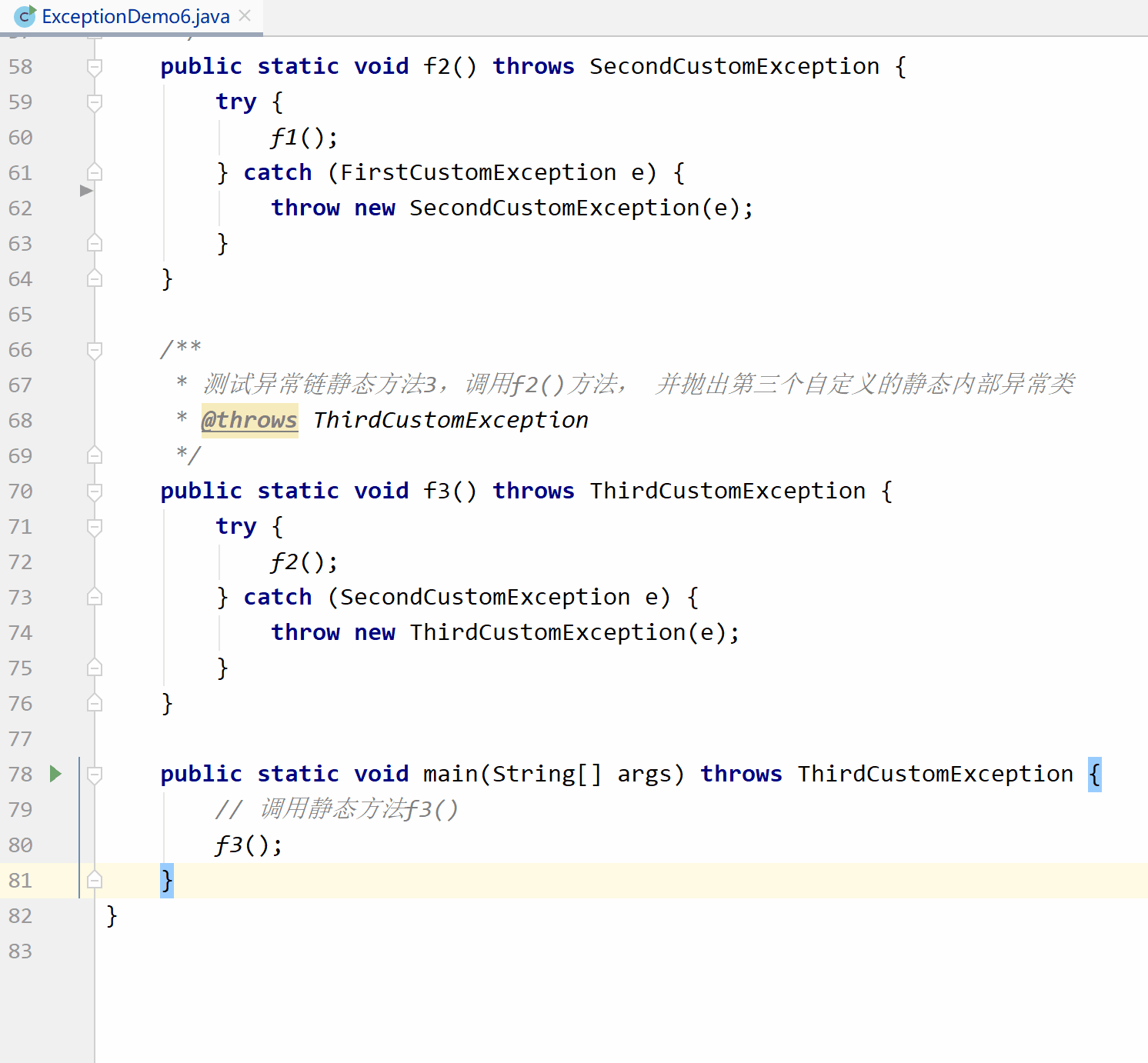Screen dimensions: 1148x1063
Task: Collapse the try block at line 59
Action: tap(95, 102)
